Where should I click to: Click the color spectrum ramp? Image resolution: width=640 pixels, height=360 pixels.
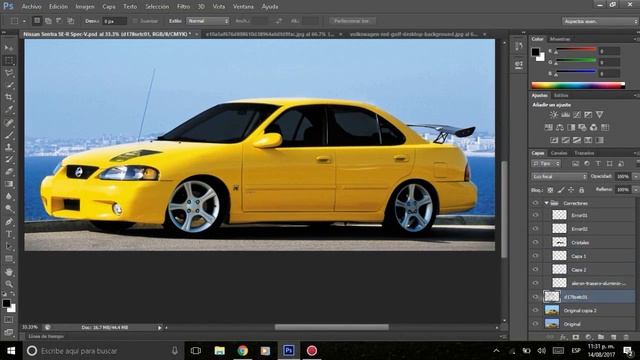(x=578, y=85)
